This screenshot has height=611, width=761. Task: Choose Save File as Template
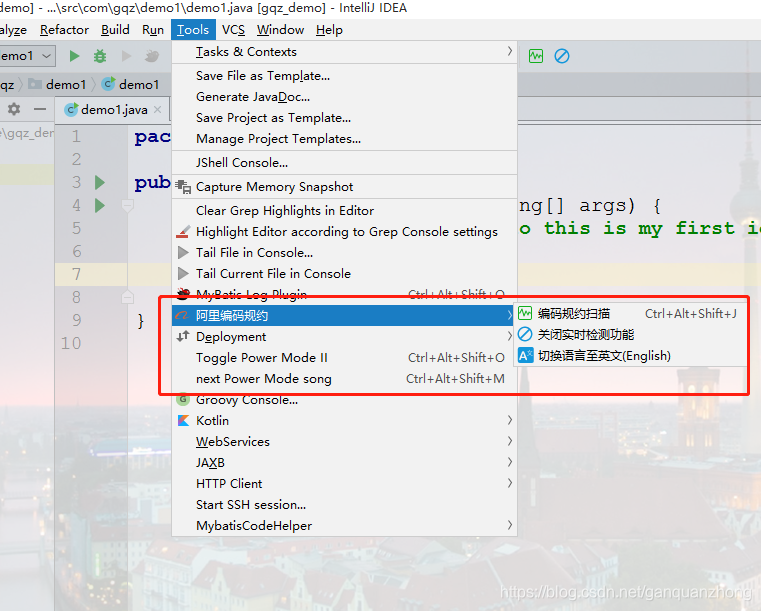[345, 76]
